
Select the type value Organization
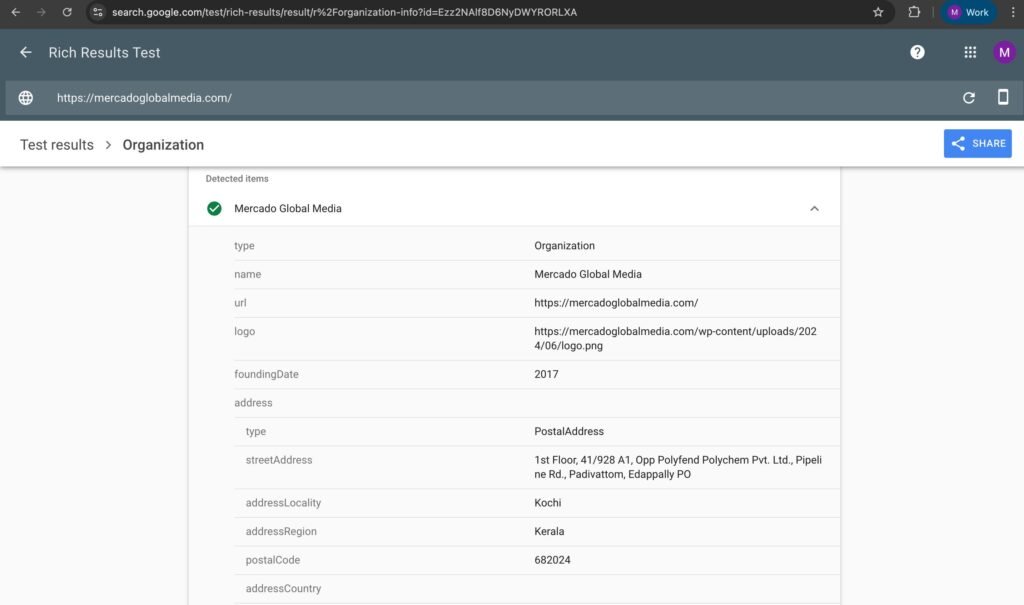(564, 246)
